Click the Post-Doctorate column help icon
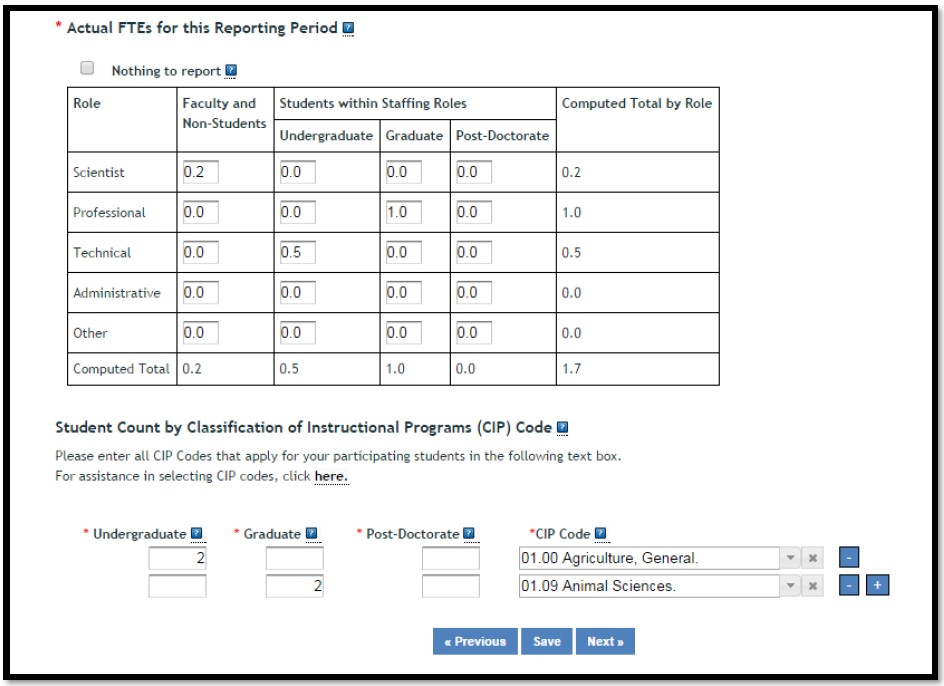This screenshot has width=944, height=686. 469,534
